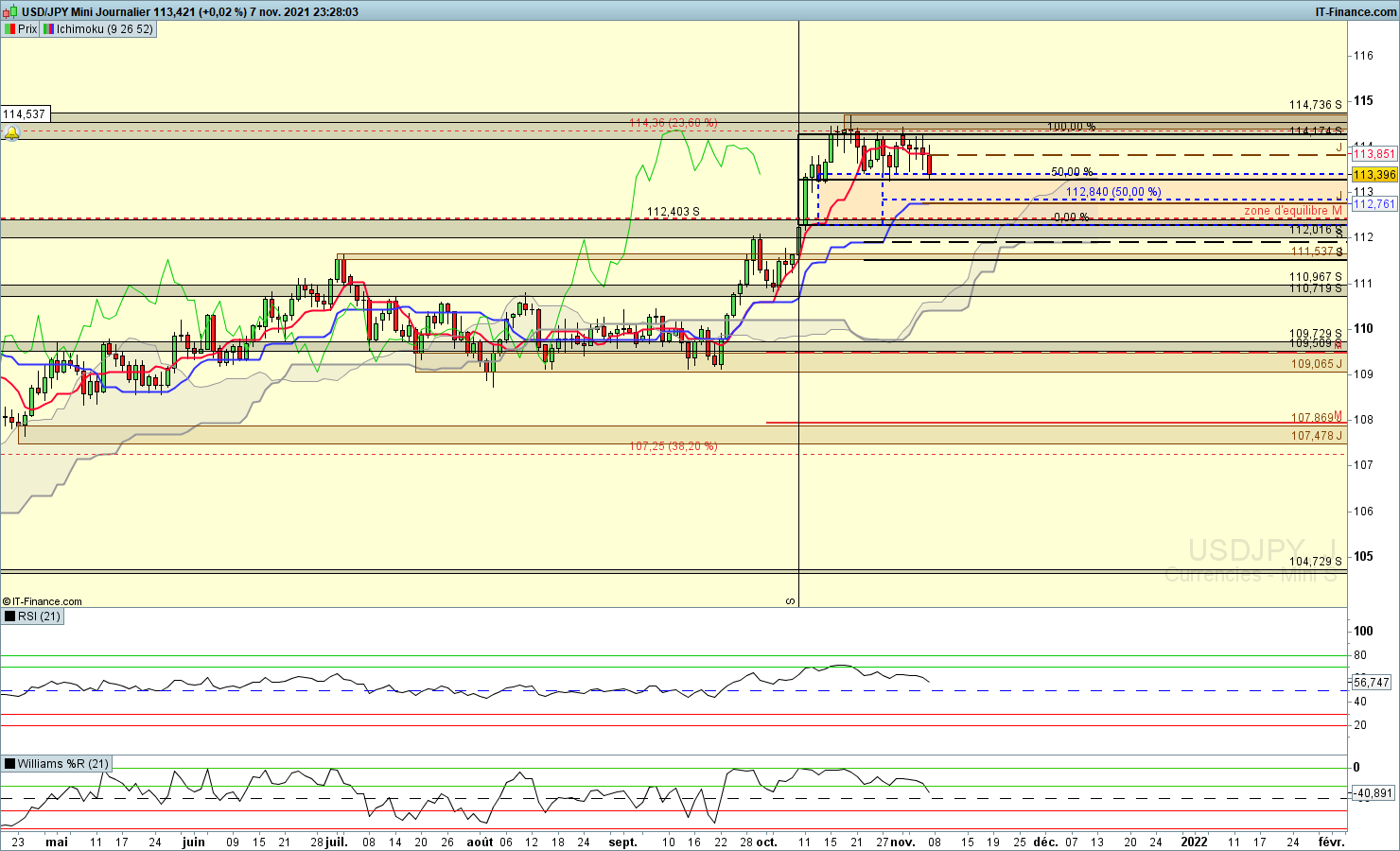1400x851 pixels.
Task: Select the 114,537 alert price label
Action: click(x=24, y=114)
